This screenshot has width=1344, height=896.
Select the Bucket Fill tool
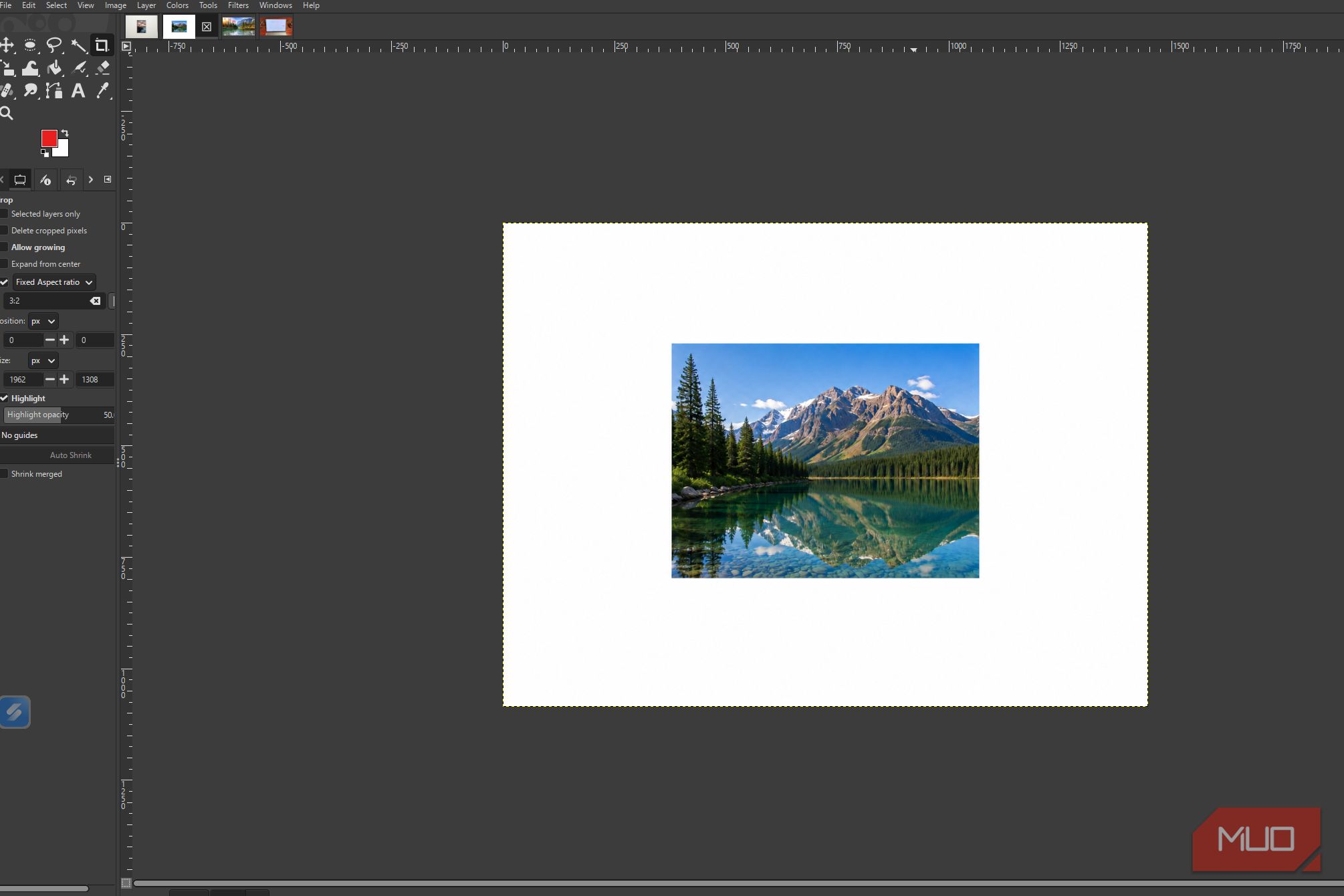pyautogui.click(x=54, y=68)
